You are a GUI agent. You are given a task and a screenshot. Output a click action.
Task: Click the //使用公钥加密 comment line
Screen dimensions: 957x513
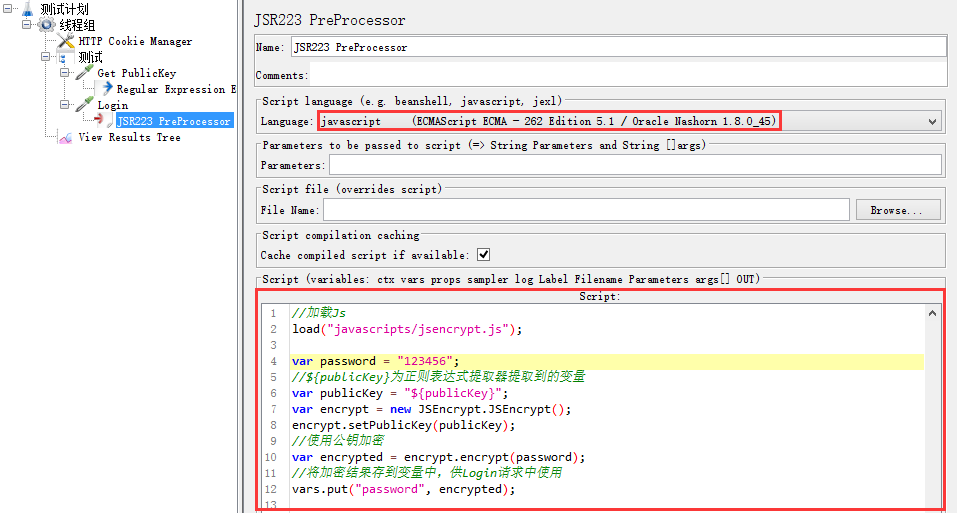point(338,440)
